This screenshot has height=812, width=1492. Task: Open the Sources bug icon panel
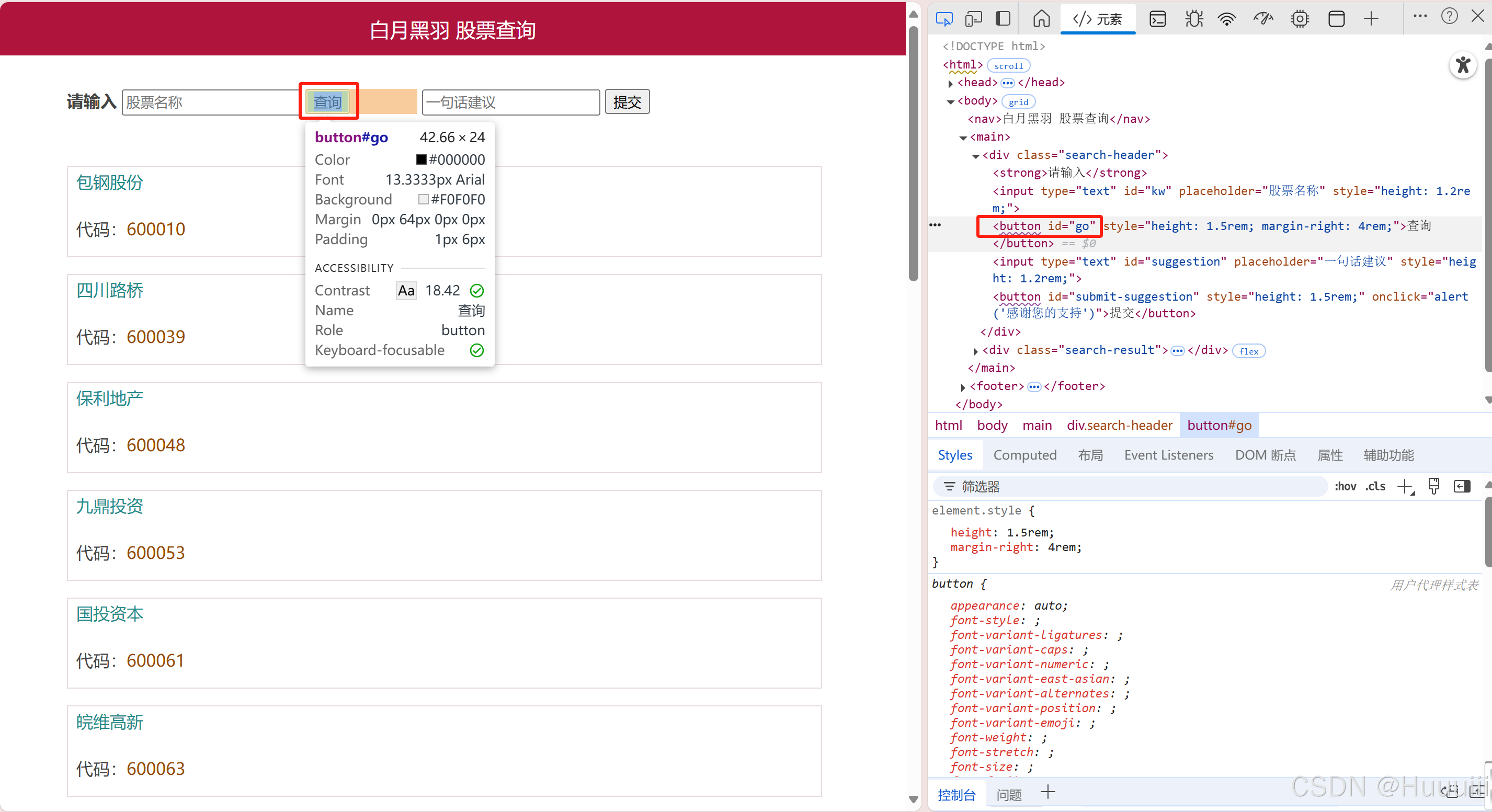click(1193, 19)
